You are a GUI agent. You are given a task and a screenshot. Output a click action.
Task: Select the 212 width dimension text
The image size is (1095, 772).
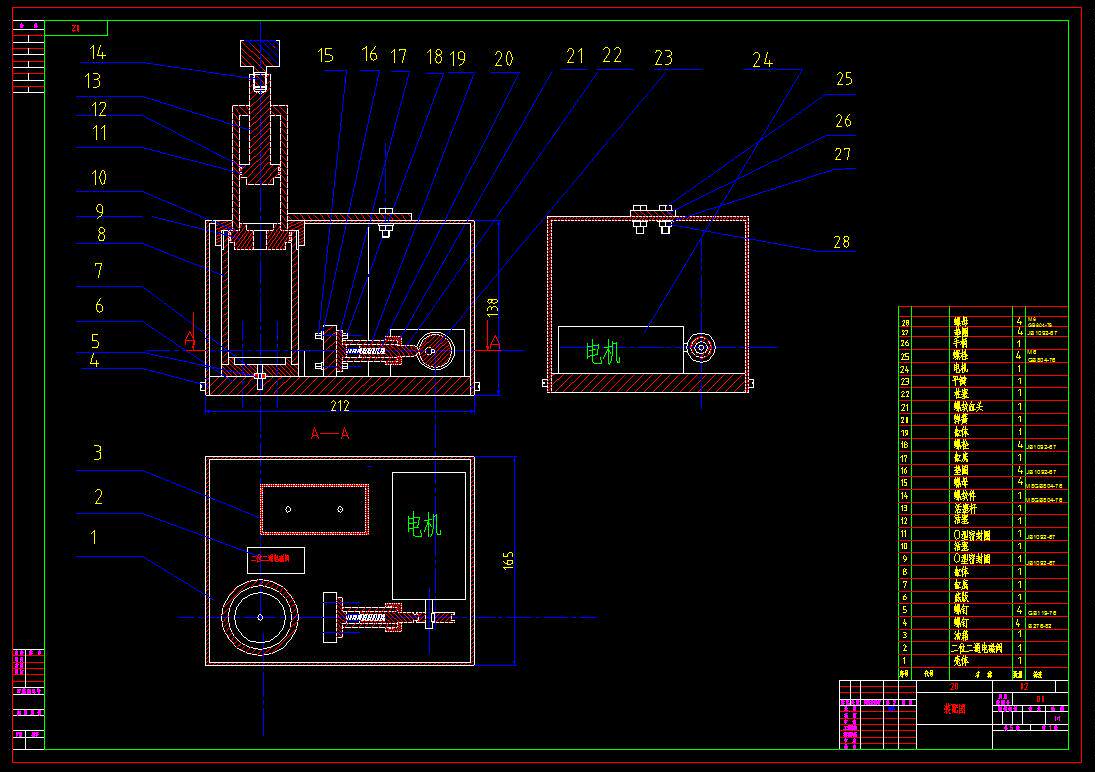(340, 405)
